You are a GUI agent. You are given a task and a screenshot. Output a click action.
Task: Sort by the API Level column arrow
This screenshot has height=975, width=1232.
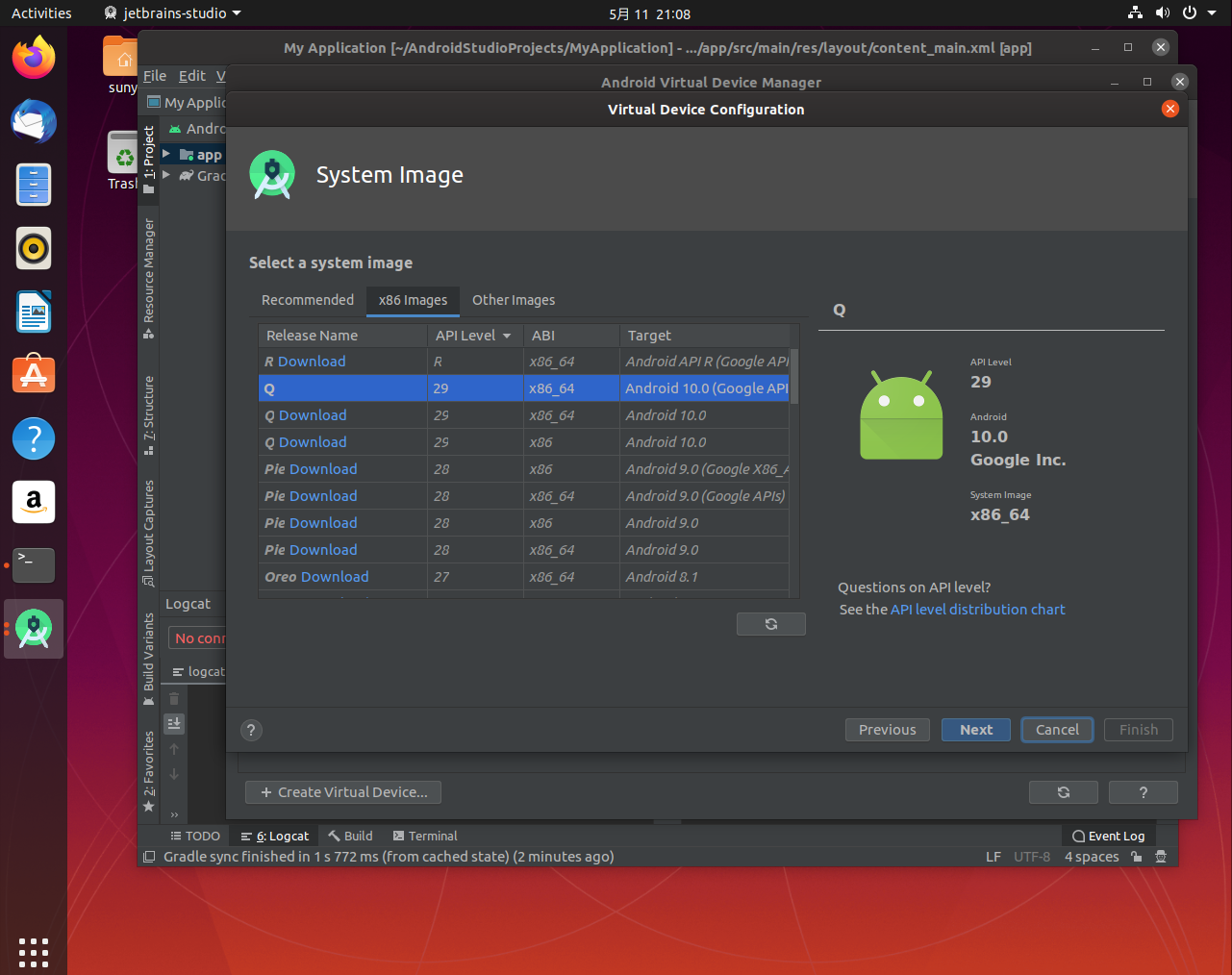coord(507,336)
